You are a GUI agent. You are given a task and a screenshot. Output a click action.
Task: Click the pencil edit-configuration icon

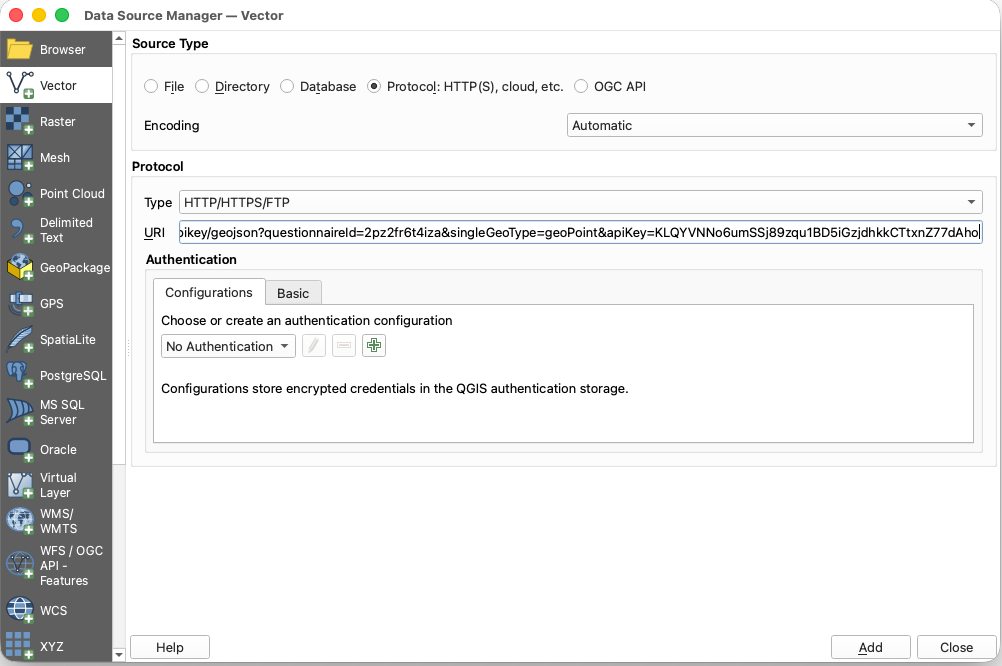click(x=314, y=346)
